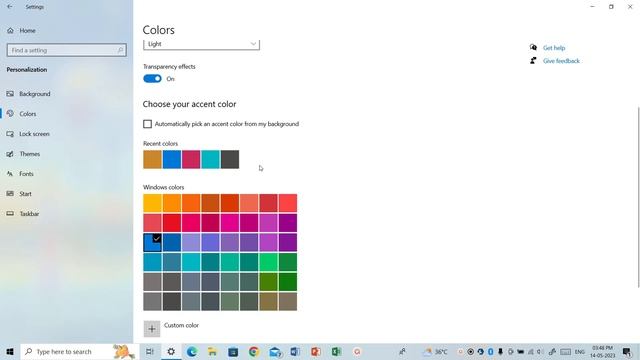Open the red circle app on the taskbar
Image resolution: width=640 pixels, height=360 pixels.
[x=357, y=351]
